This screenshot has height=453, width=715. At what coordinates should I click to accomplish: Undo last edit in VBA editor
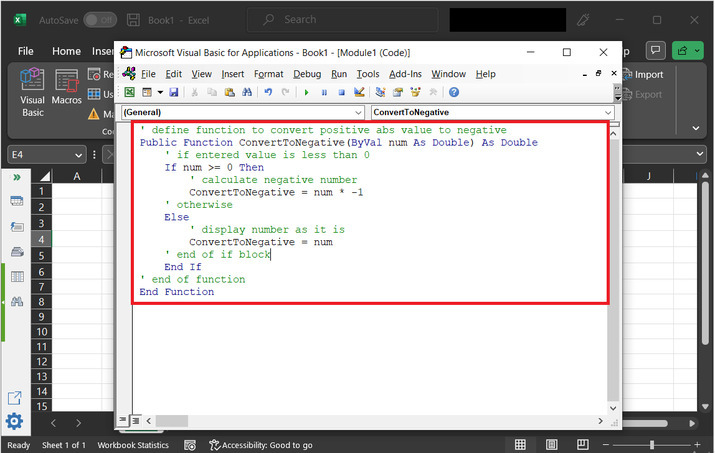tap(268, 92)
